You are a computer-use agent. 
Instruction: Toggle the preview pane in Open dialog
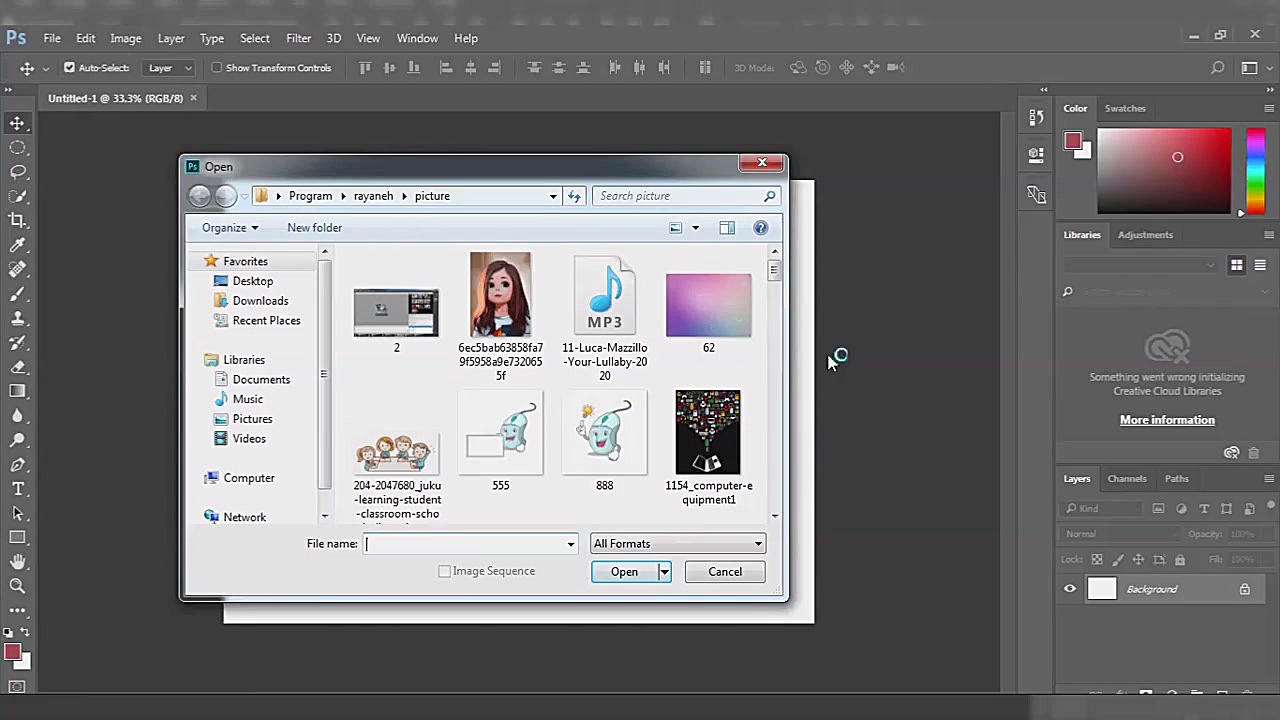[727, 228]
